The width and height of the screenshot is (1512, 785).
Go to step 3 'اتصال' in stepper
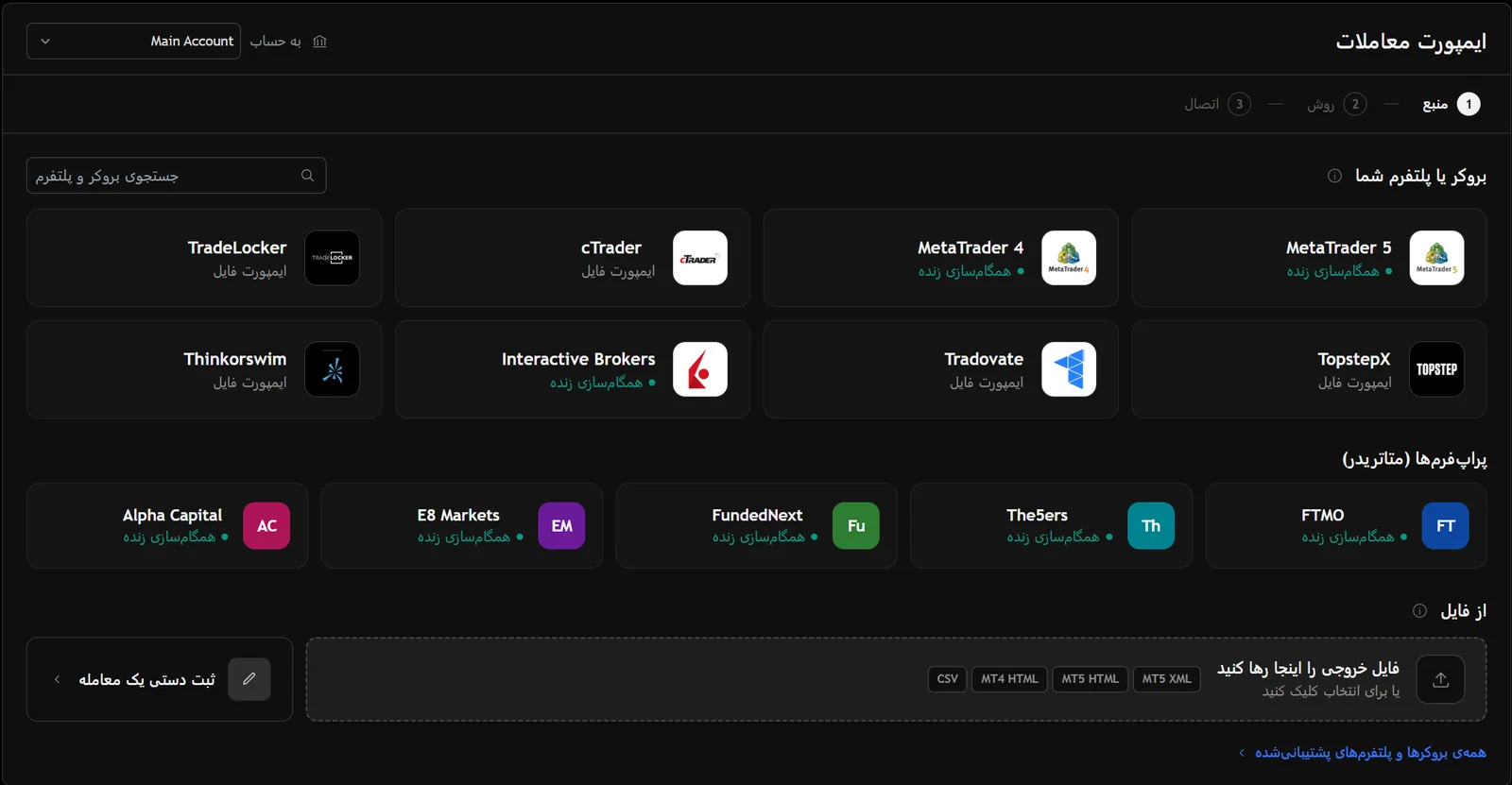click(1218, 104)
